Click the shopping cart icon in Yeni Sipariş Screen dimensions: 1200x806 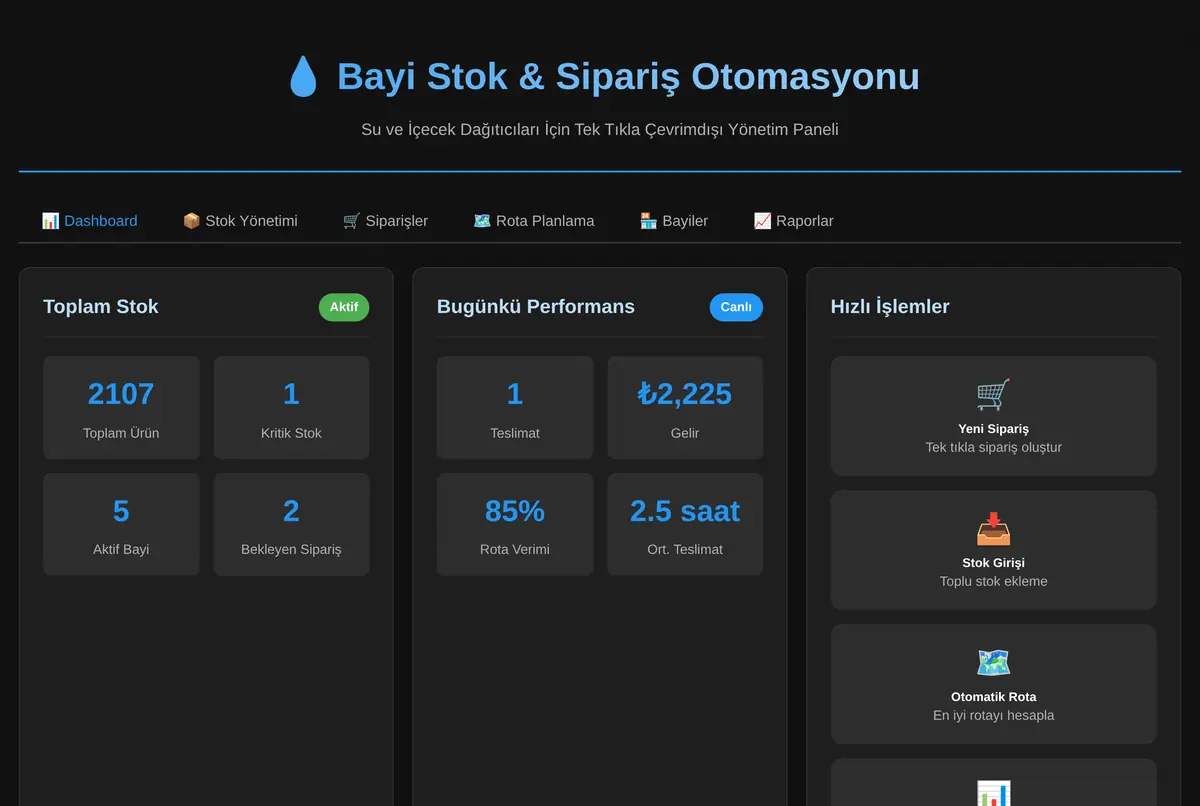tap(993, 395)
